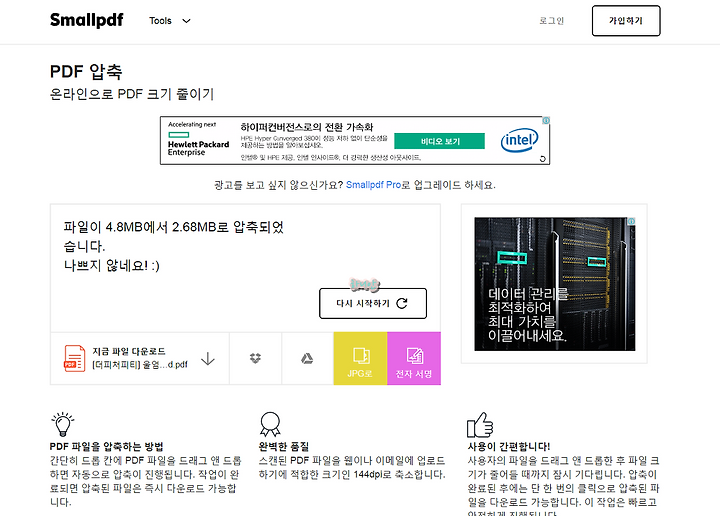Click the award ribbon icon
Screen dimensions: 720x516
pos(270,424)
